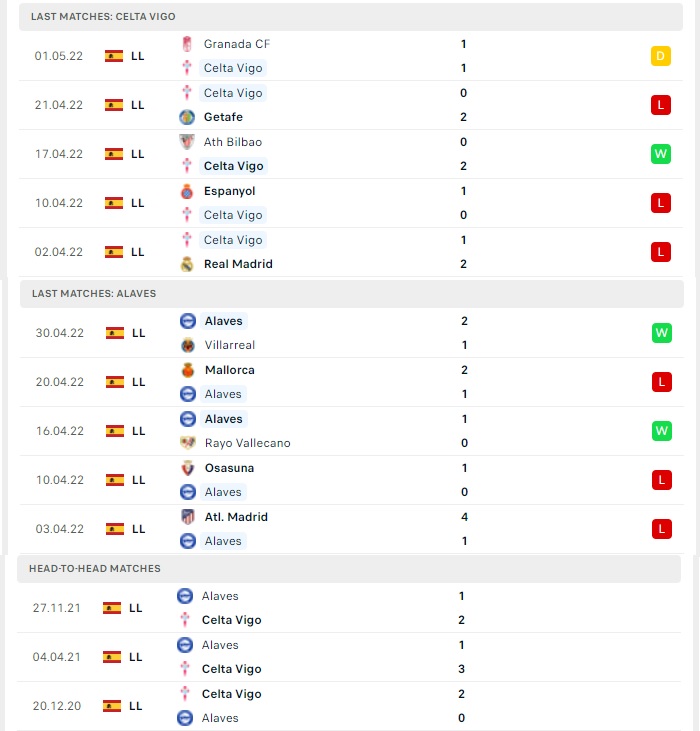Click the Villarreal club crest icon
This screenshot has height=731, width=700.
188,345
